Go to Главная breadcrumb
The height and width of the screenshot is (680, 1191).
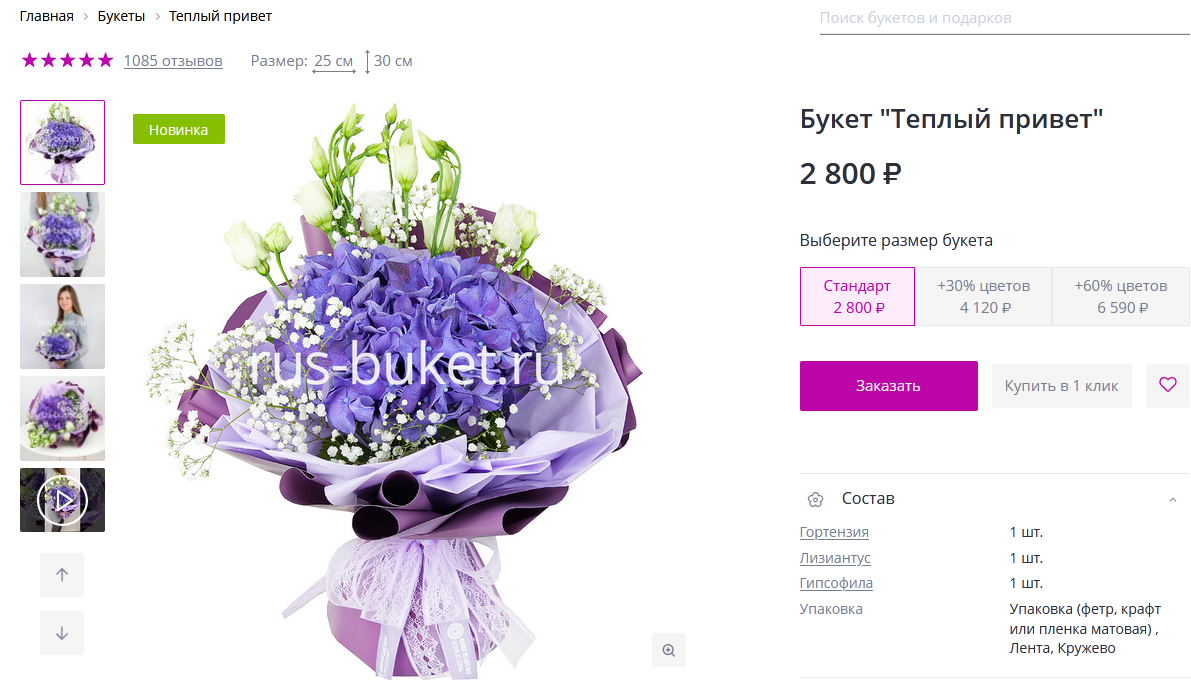point(46,16)
